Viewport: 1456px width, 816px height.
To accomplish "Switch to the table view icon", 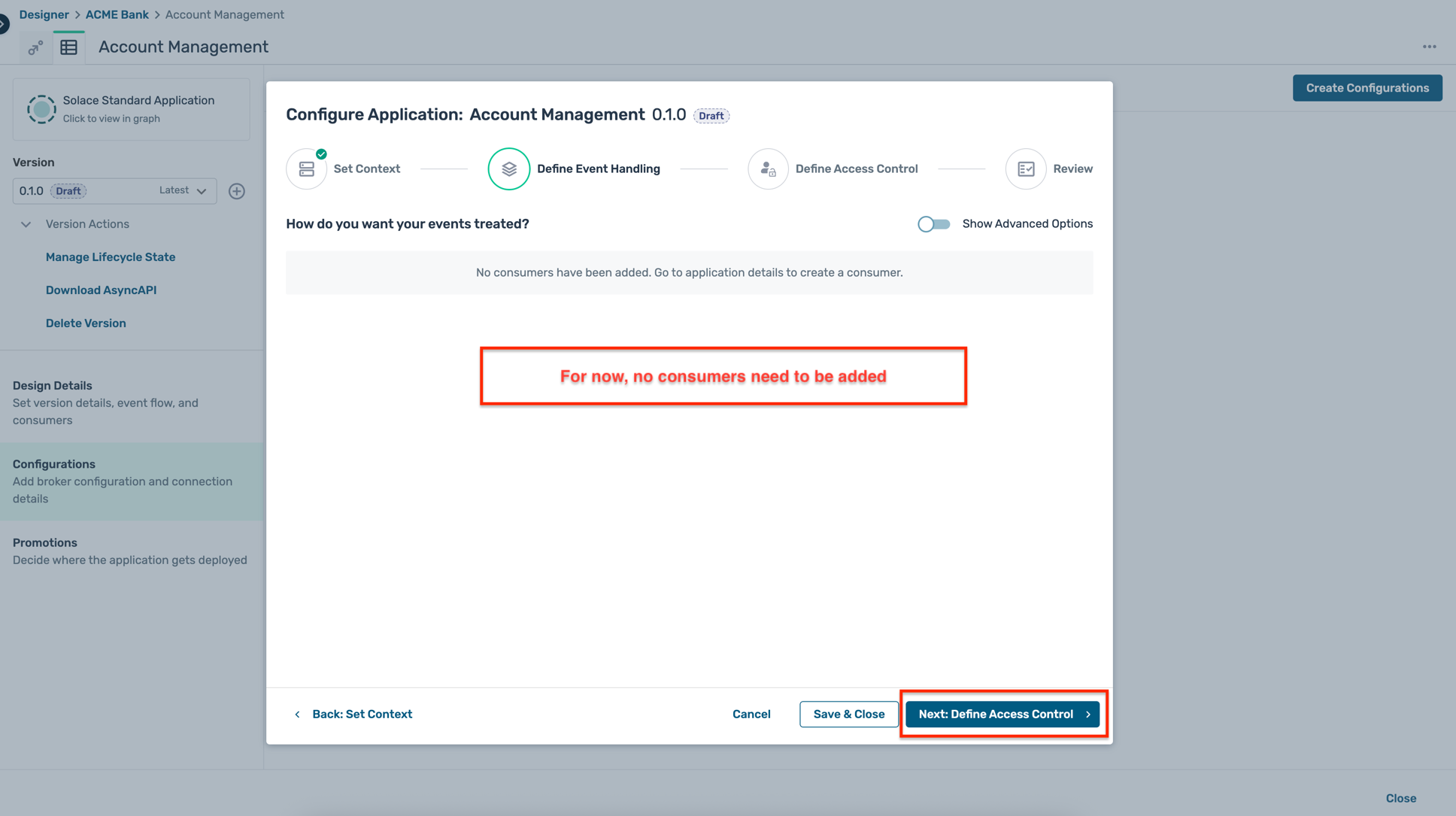I will [69, 47].
